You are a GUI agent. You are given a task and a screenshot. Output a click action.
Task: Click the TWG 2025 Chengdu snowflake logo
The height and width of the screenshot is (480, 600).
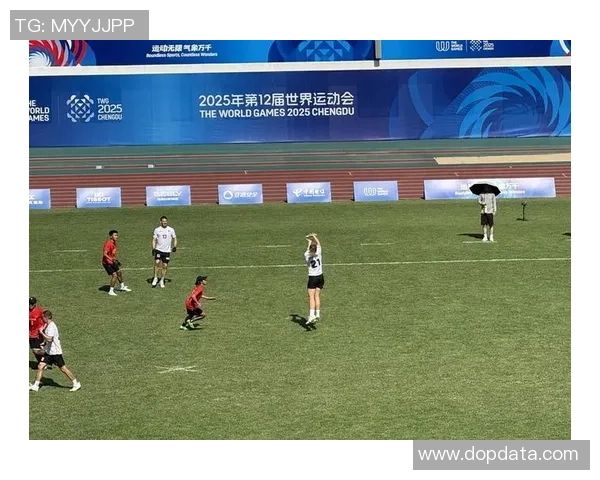tap(80, 108)
